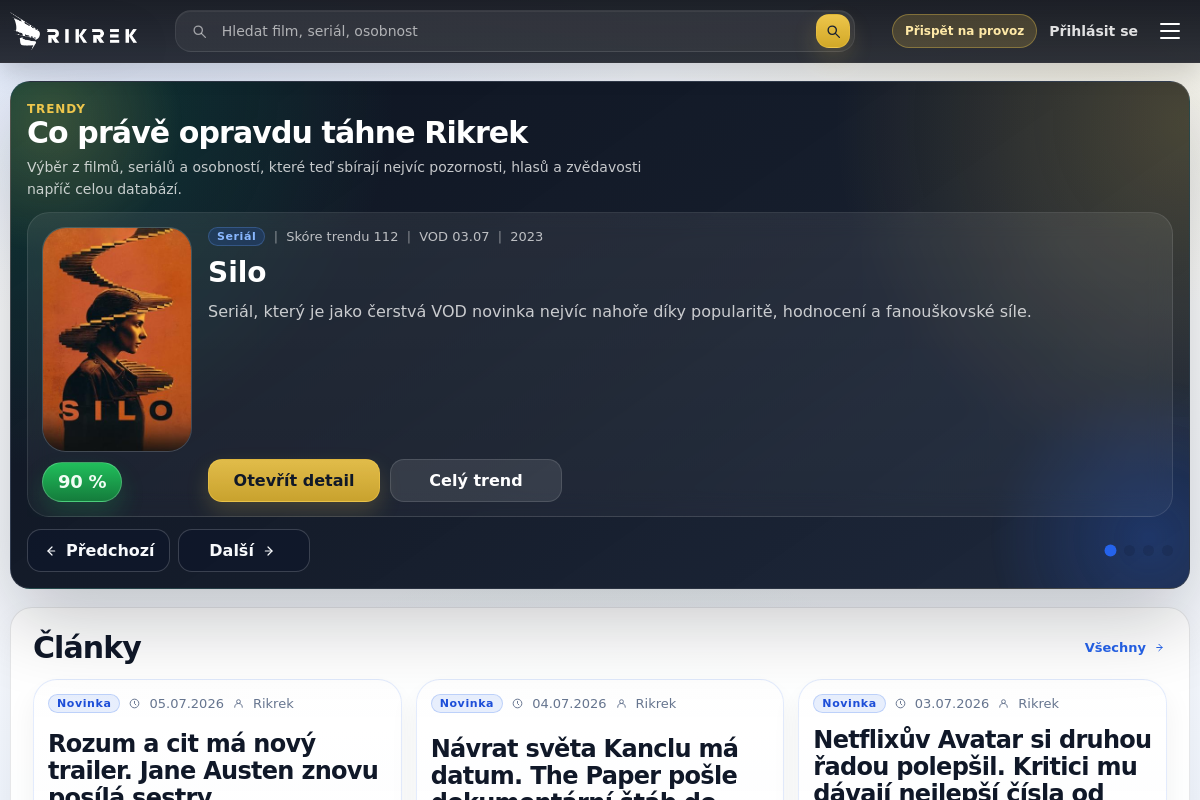This screenshot has height=800, width=1200.
Task: Go to the previous slide with "Předchozí"
Action: [x=98, y=550]
